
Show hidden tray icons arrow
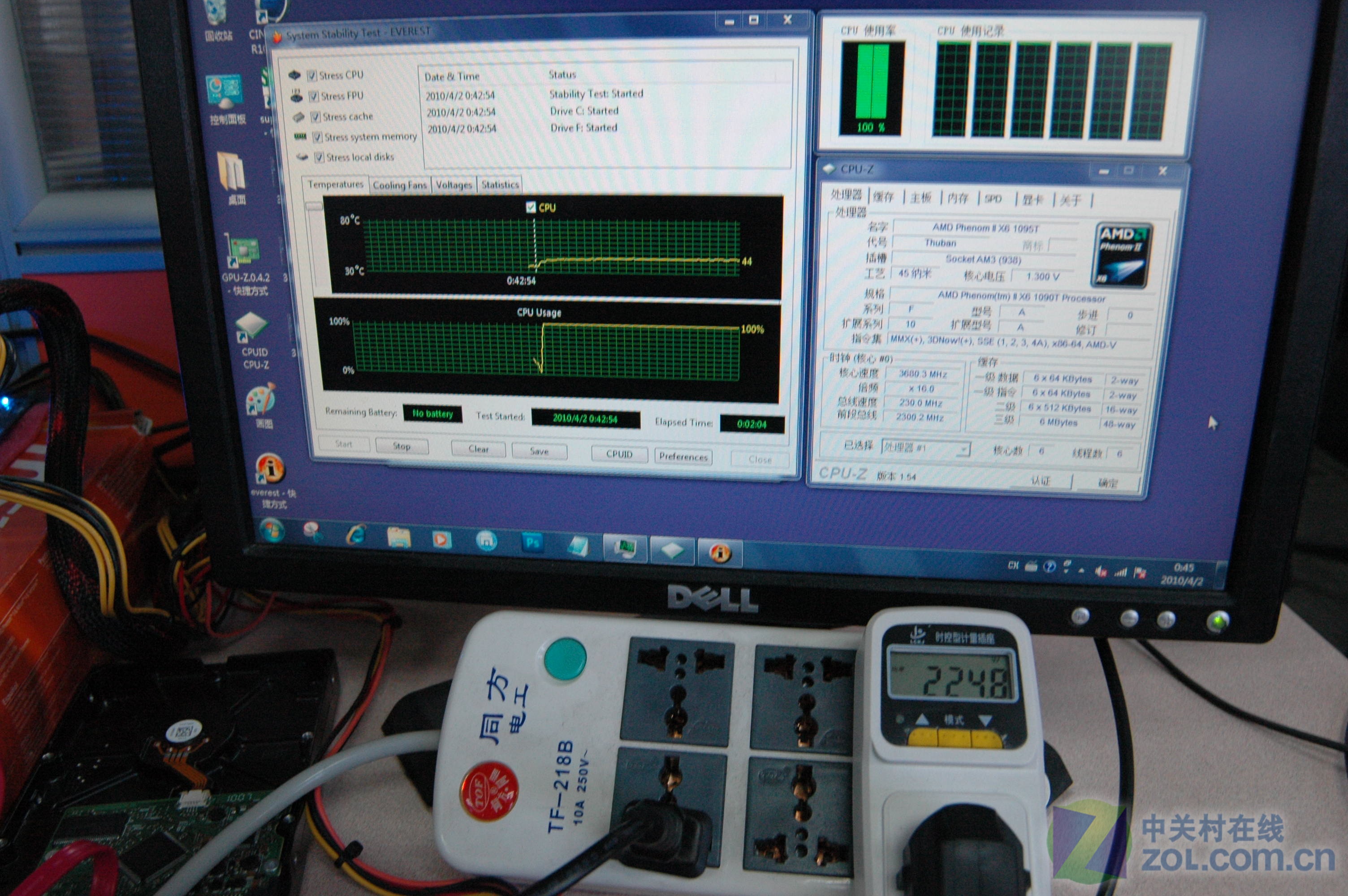(1081, 570)
